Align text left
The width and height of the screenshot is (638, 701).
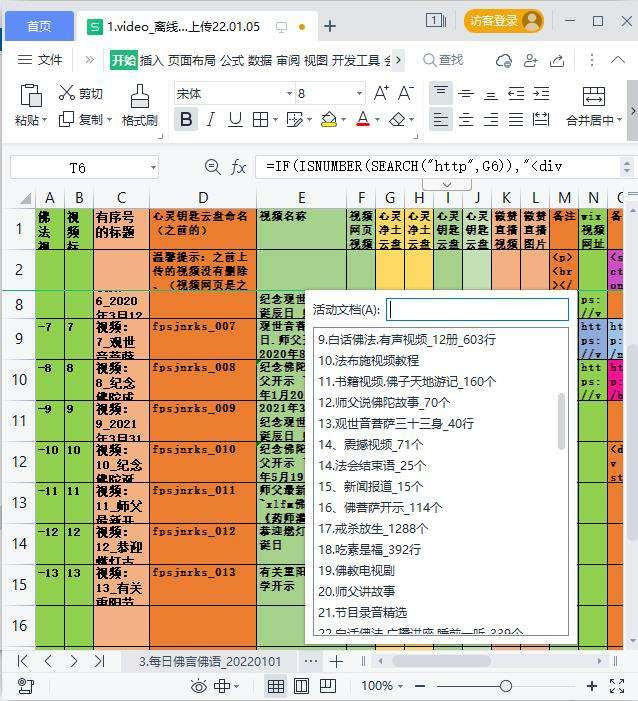click(441, 119)
